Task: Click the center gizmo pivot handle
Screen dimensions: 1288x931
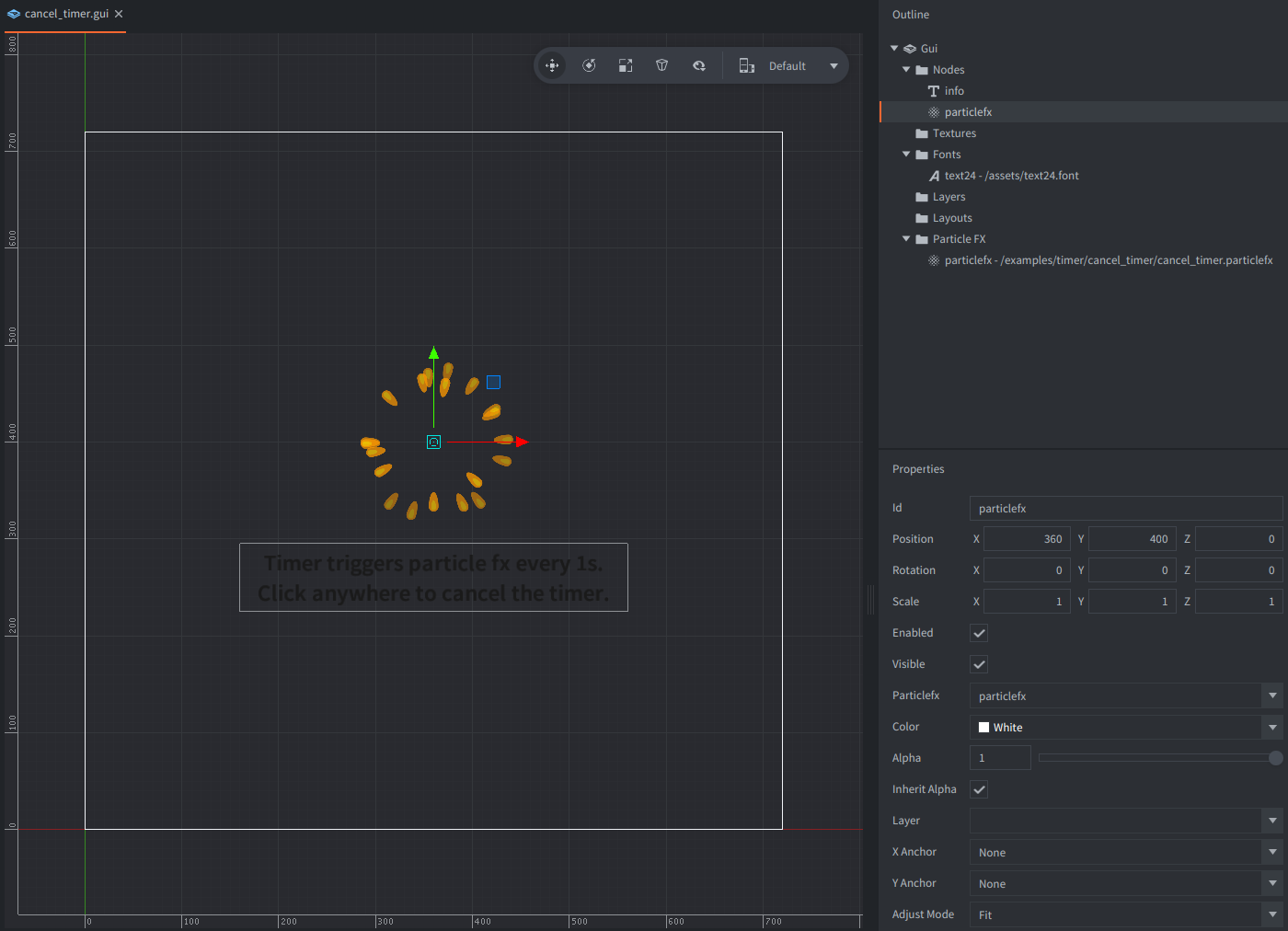Action: click(x=433, y=443)
